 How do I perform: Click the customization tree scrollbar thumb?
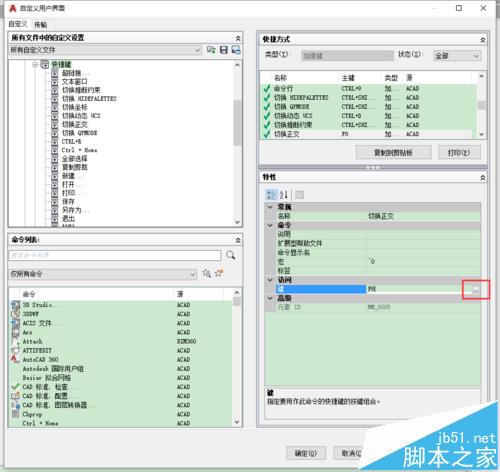237,122
